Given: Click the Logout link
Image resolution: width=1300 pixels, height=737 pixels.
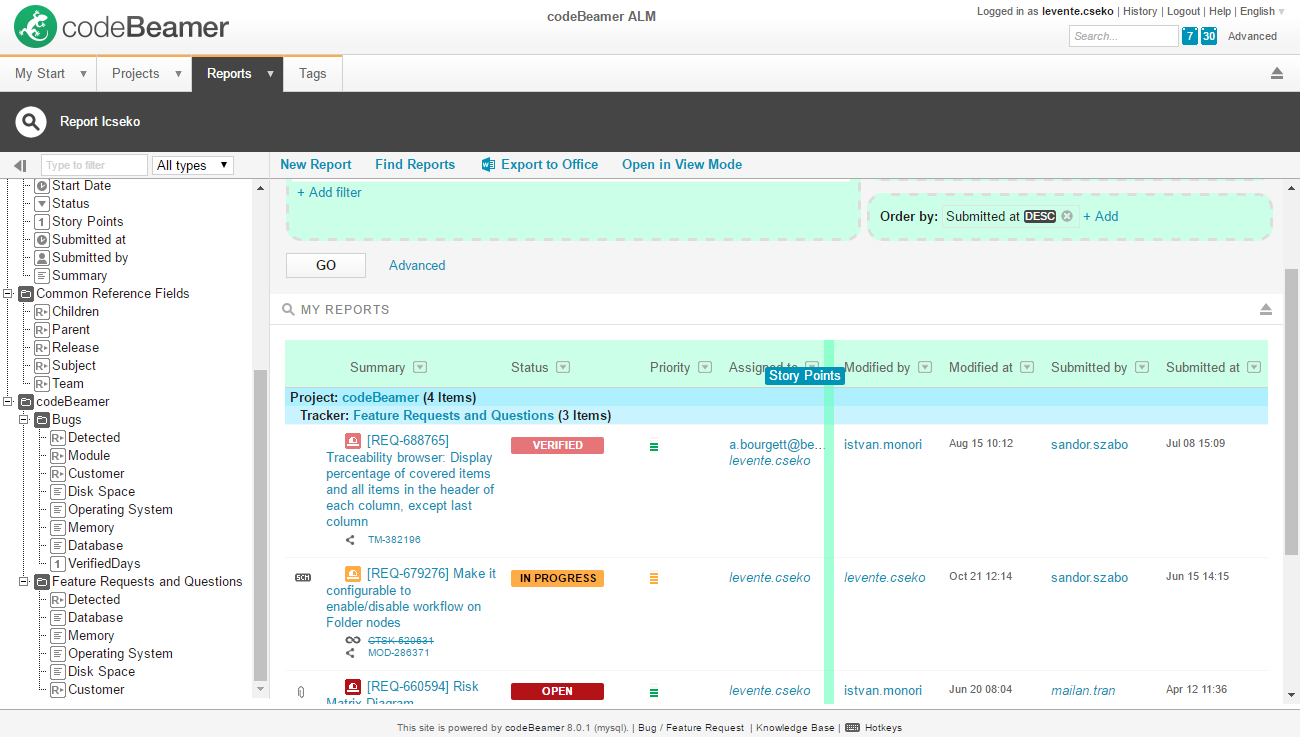Looking at the screenshot, I should point(1183,12).
